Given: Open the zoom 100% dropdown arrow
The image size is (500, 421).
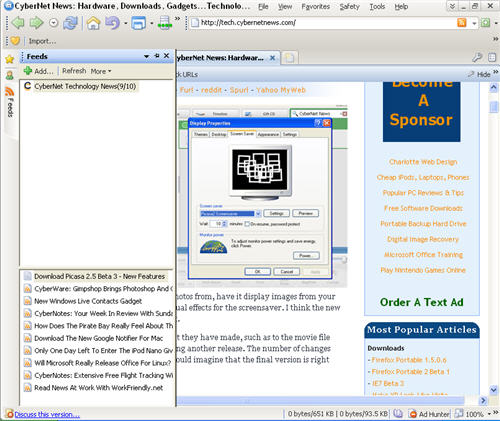Looking at the screenshot, I should pyautogui.click(x=489, y=414).
